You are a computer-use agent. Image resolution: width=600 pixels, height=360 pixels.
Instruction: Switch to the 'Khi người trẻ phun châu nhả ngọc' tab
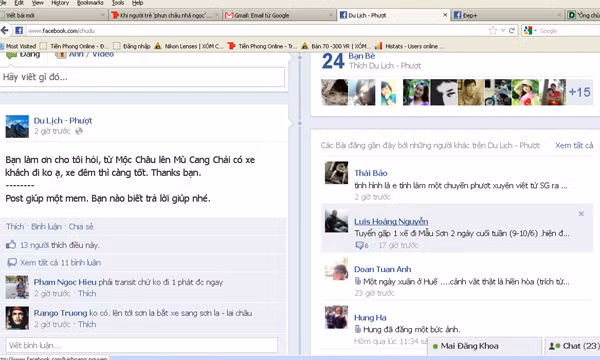165,15
